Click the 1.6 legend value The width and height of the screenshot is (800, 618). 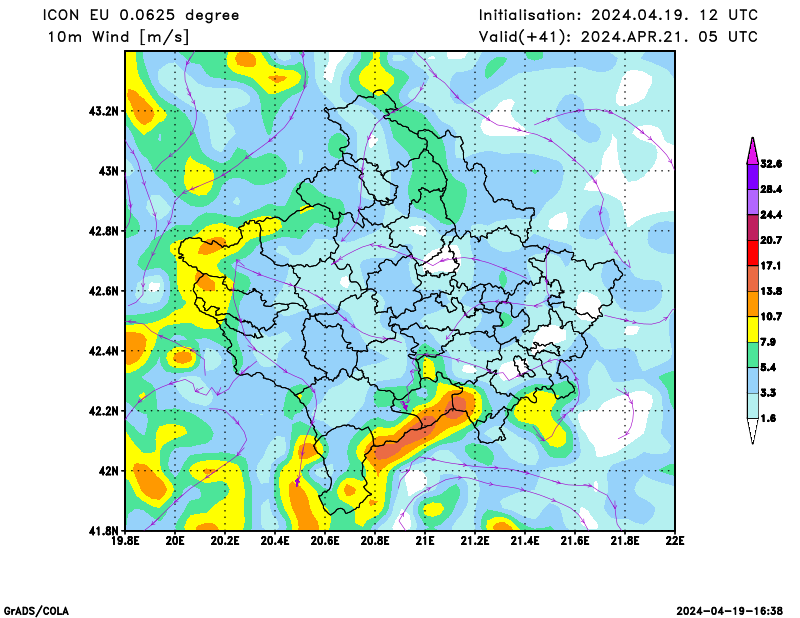tap(768, 418)
